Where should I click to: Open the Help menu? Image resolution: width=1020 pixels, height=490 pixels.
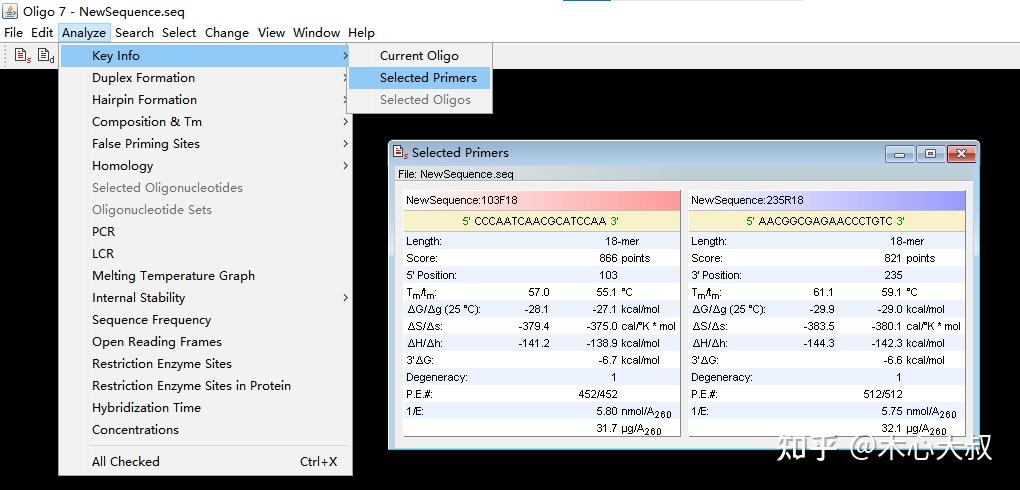(x=361, y=33)
